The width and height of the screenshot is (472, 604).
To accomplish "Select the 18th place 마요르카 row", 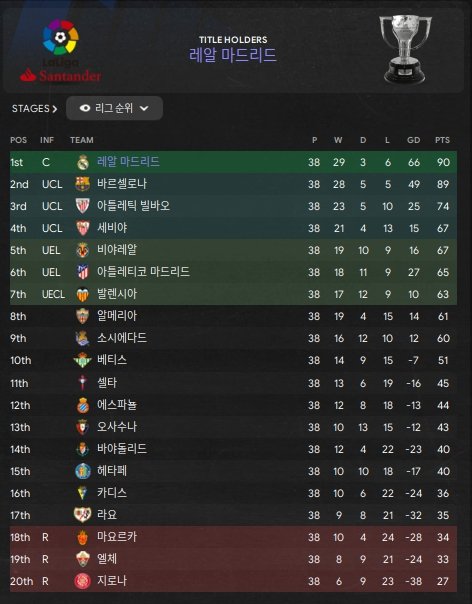I will click(233, 537).
